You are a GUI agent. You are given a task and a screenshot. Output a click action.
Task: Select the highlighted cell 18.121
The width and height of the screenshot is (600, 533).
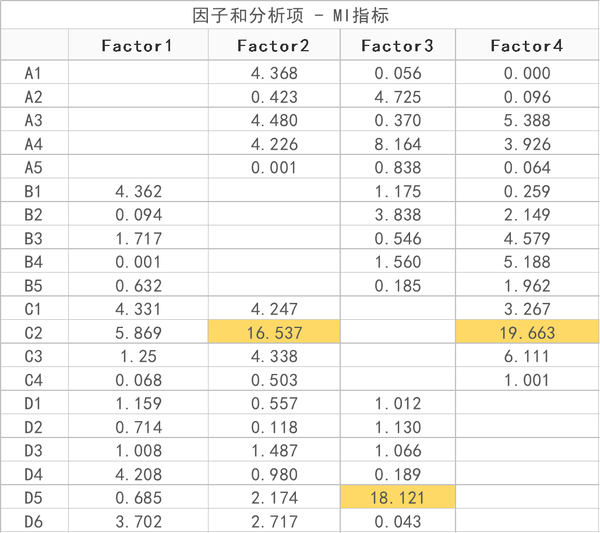click(397, 497)
